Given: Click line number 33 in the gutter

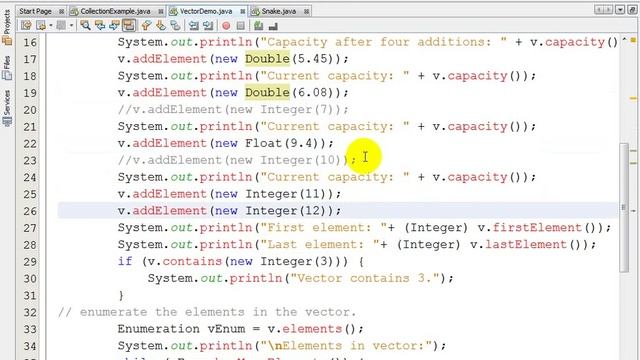Looking at the screenshot, I should pos(30,329).
